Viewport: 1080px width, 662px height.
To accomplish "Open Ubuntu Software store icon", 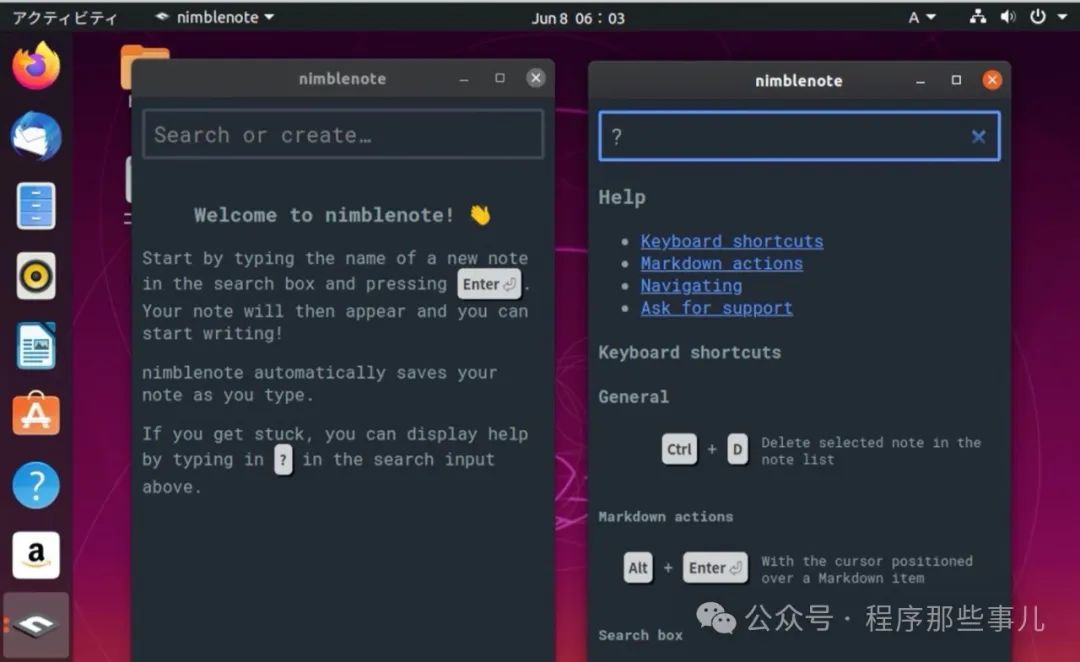I will click(x=36, y=415).
